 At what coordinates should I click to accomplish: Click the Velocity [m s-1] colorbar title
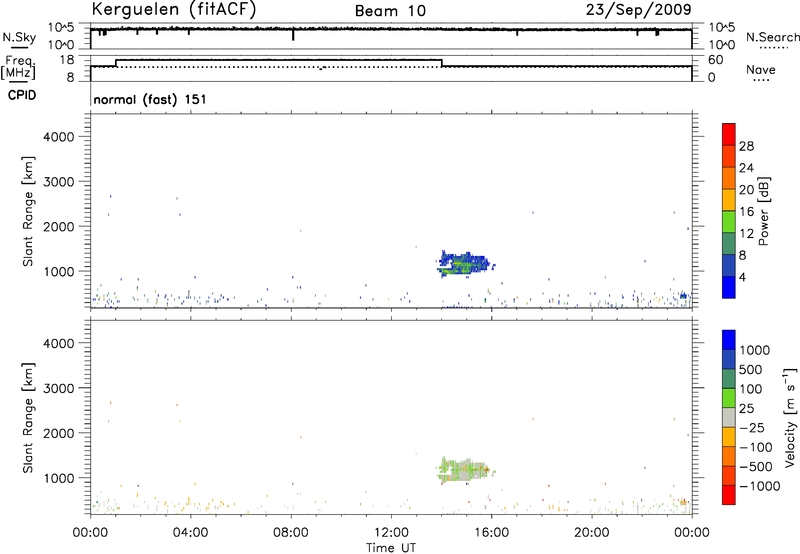(x=790, y=417)
